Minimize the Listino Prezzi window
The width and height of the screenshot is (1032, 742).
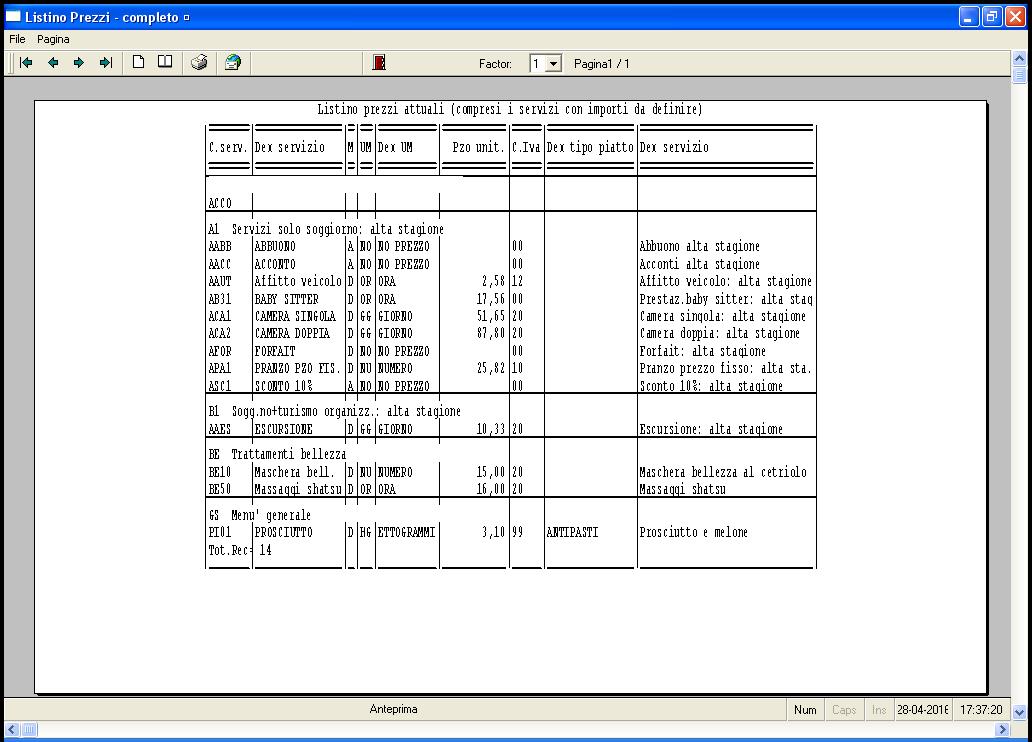pyautogui.click(x=969, y=16)
